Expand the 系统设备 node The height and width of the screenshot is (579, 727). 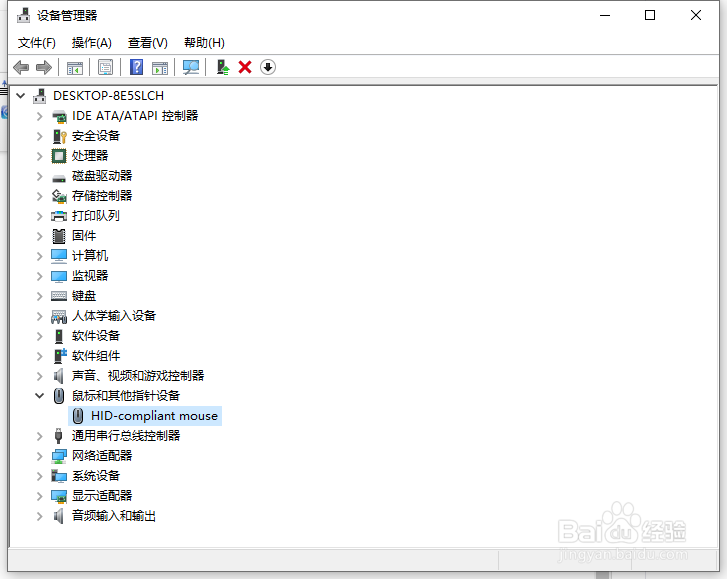pos(39,476)
